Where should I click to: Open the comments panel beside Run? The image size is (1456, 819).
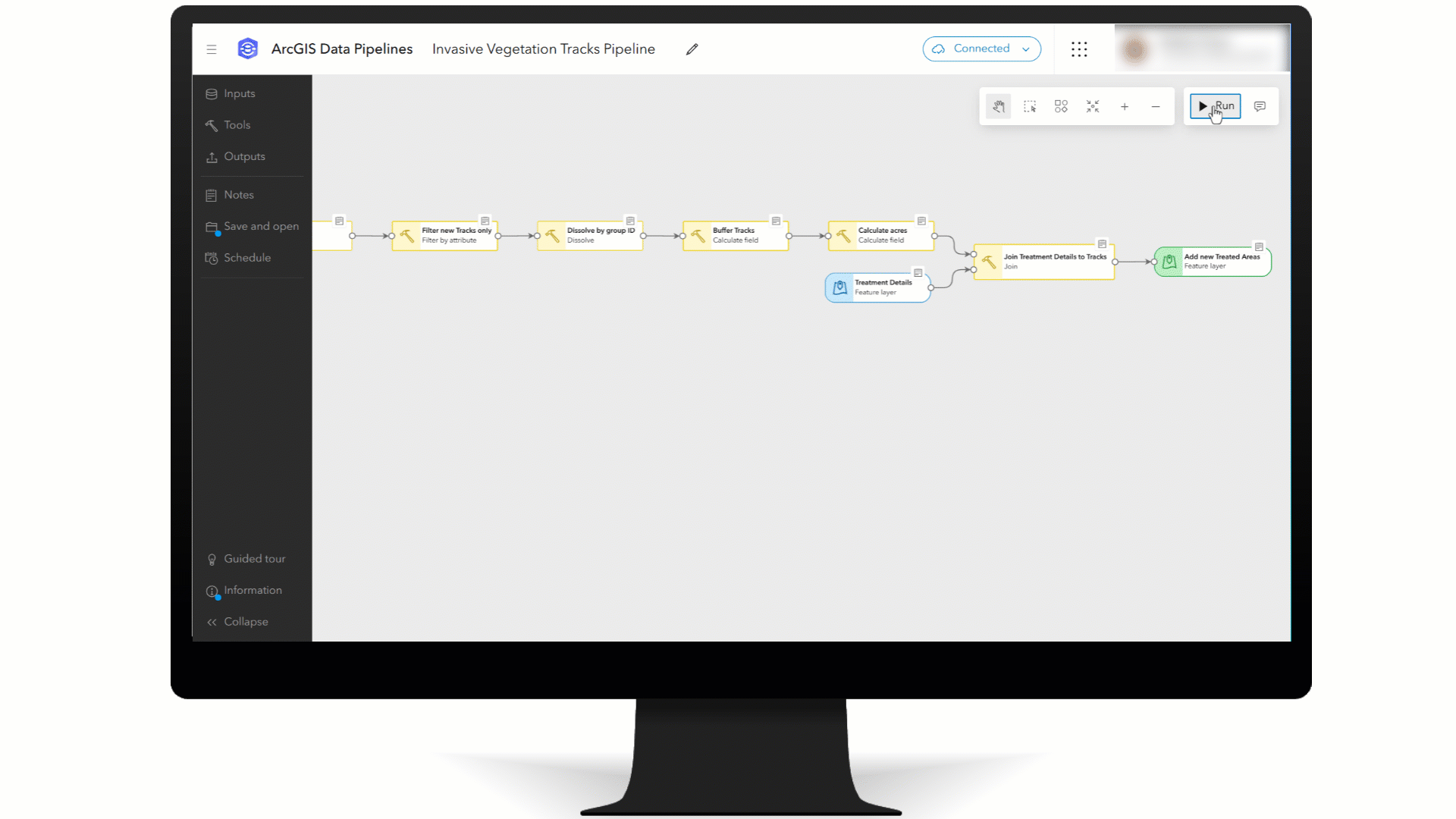(x=1260, y=106)
